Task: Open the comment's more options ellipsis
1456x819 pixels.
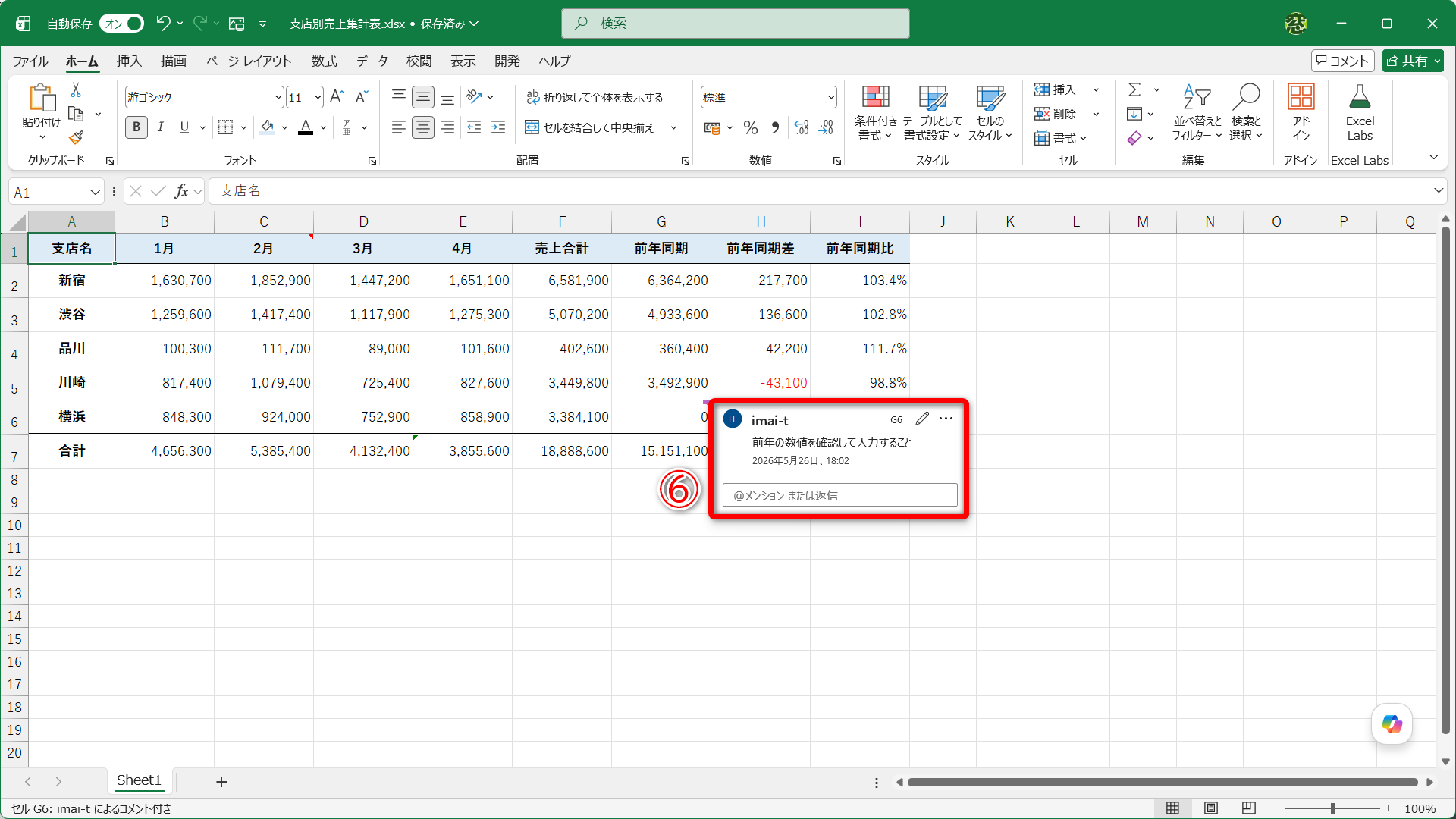Action: point(946,419)
